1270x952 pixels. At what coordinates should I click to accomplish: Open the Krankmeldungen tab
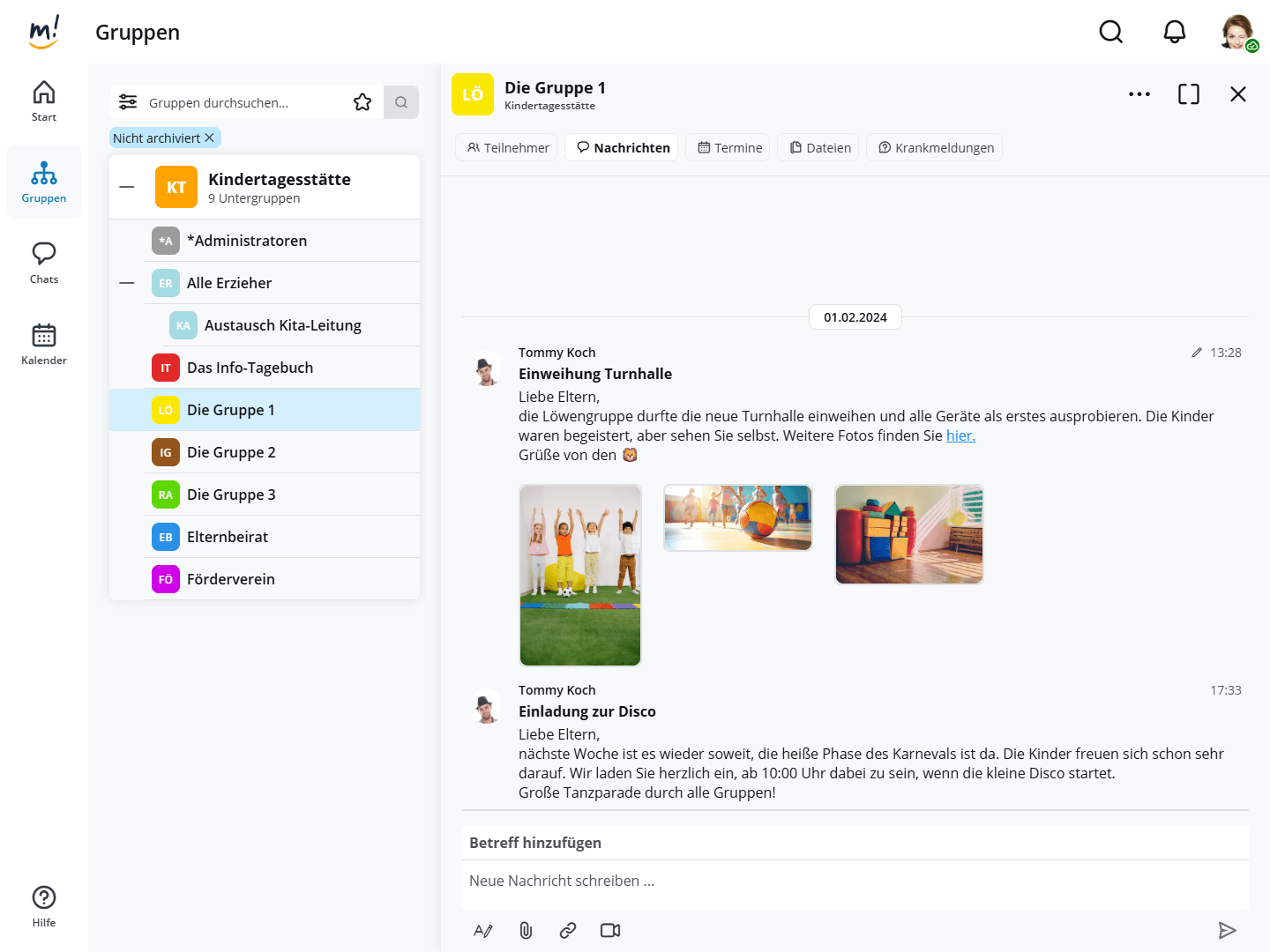coord(934,148)
